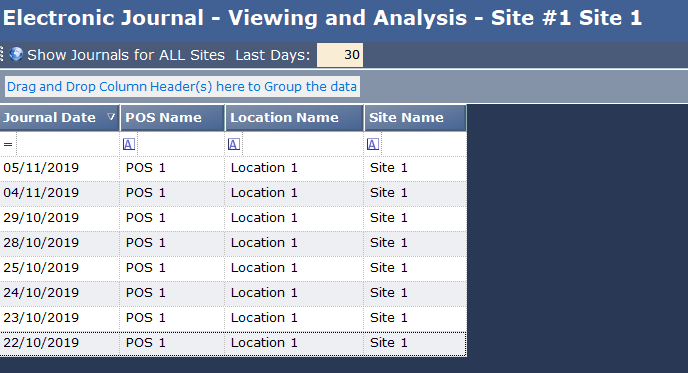Click the globe icon for all sites

coord(16,54)
